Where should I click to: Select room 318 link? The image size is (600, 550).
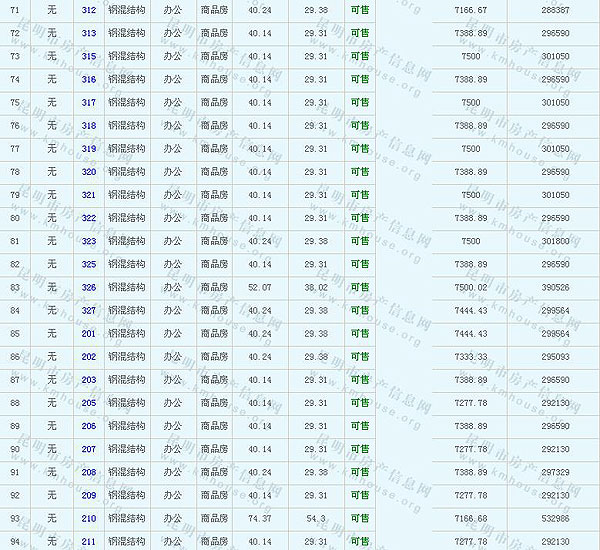(89, 126)
